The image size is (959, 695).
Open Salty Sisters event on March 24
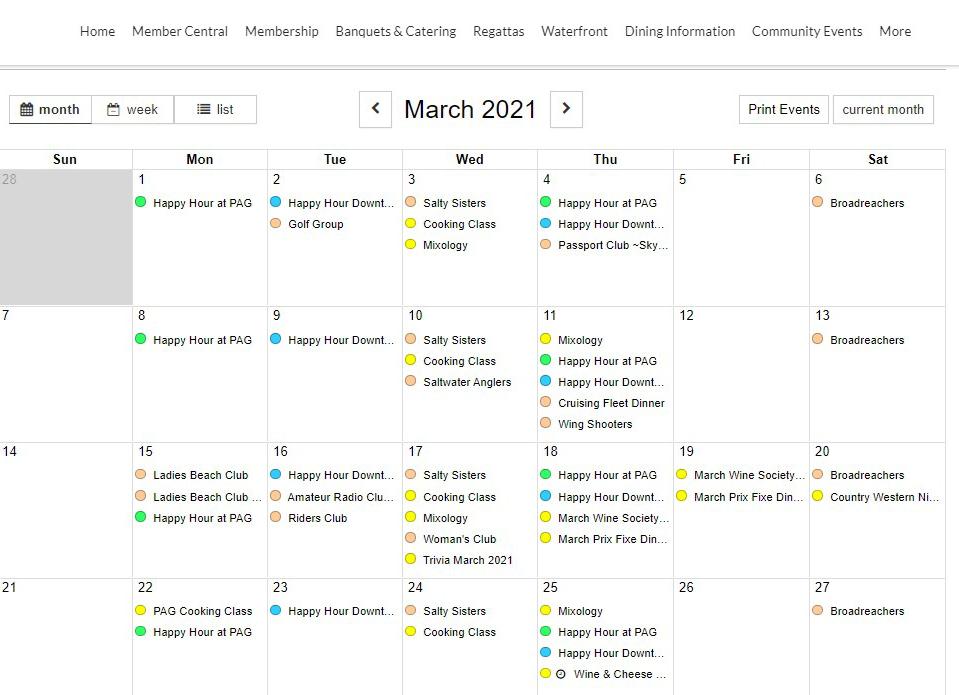[x=454, y=611]
